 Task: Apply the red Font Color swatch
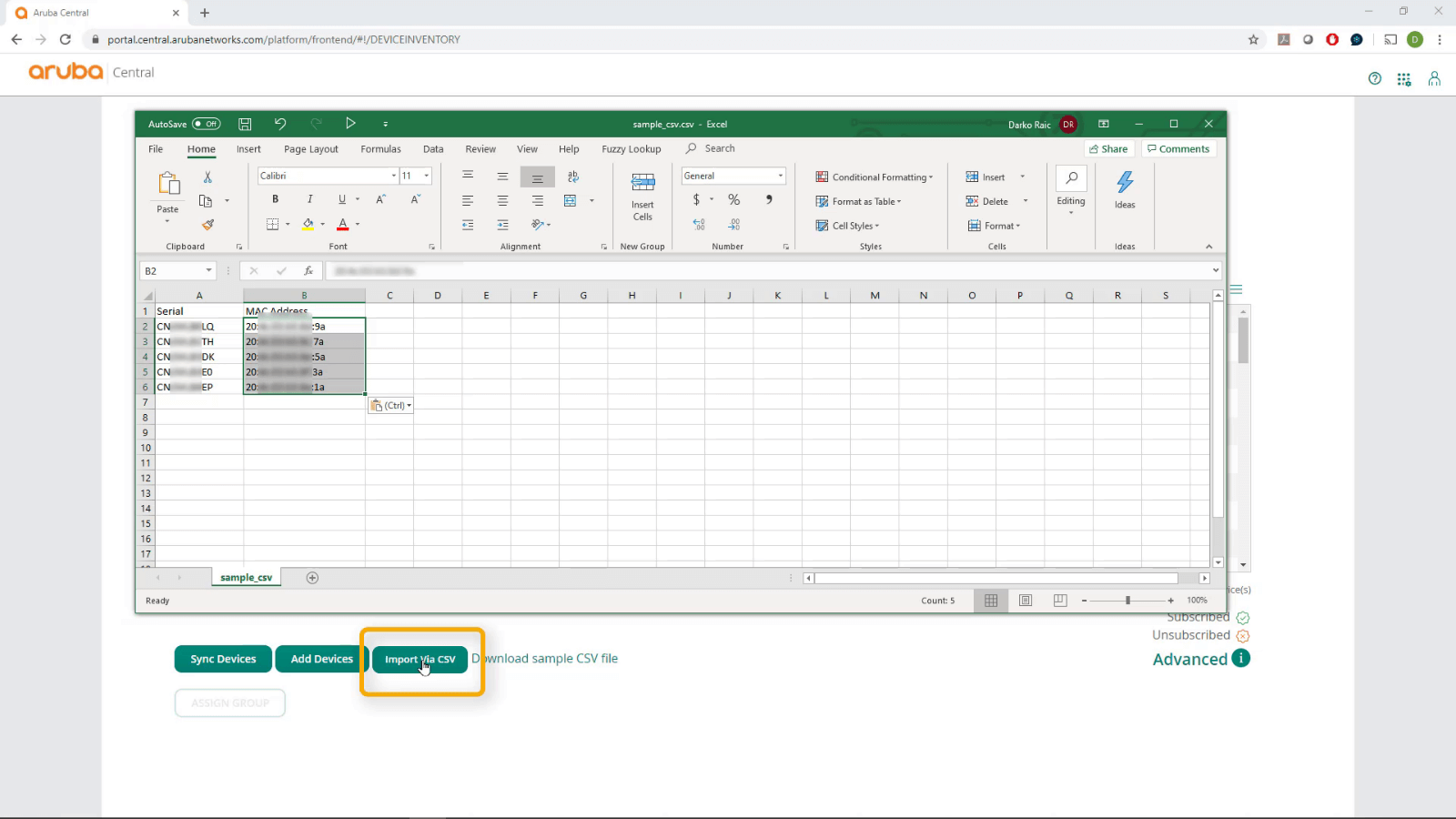tap(343, 224)
